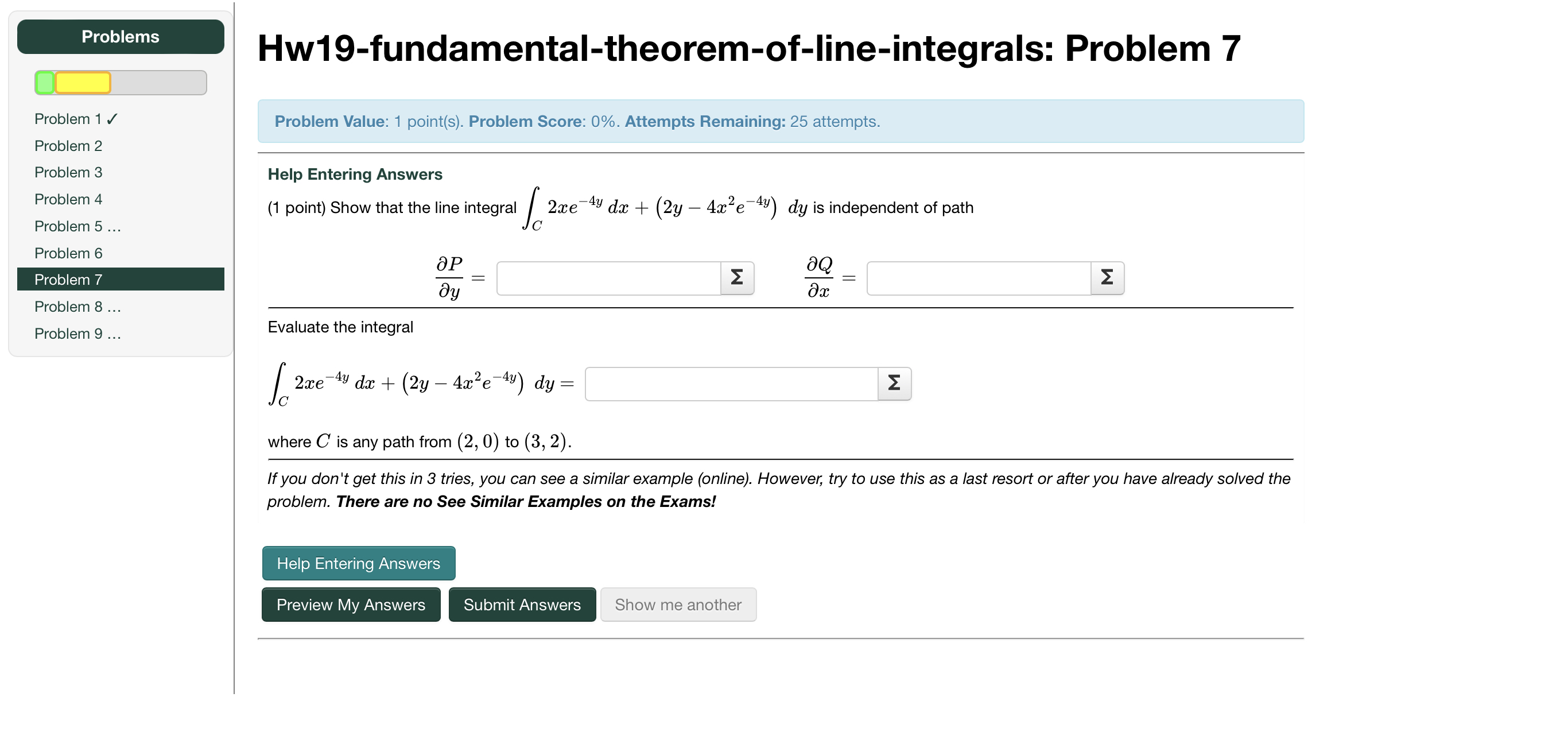The image size is (1568, 732).
Task: Open the Σ editor for ∂Q/∂x answer
Action: (1109, 278)
